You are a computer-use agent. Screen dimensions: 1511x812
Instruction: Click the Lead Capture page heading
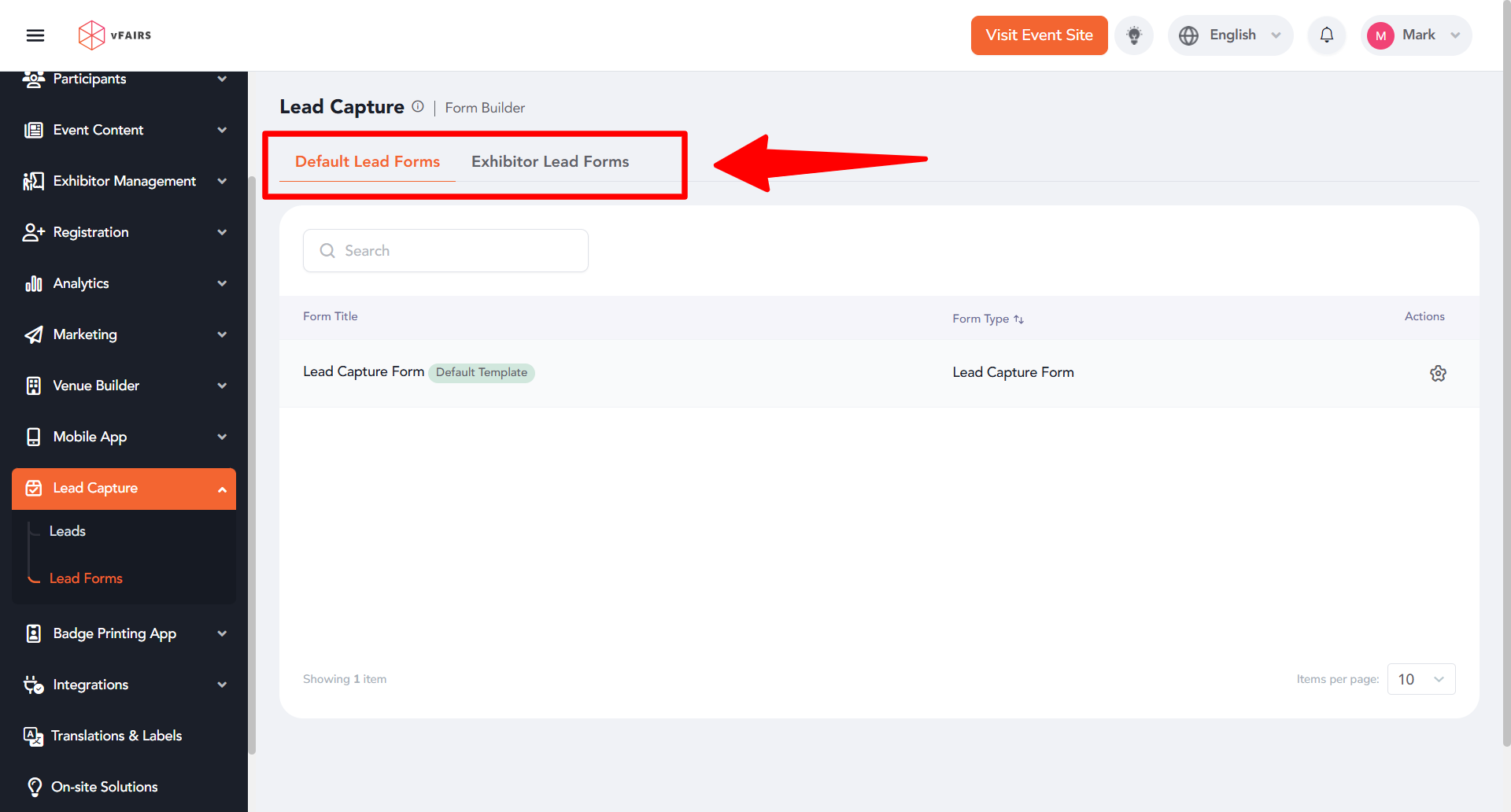coord(342,106)
